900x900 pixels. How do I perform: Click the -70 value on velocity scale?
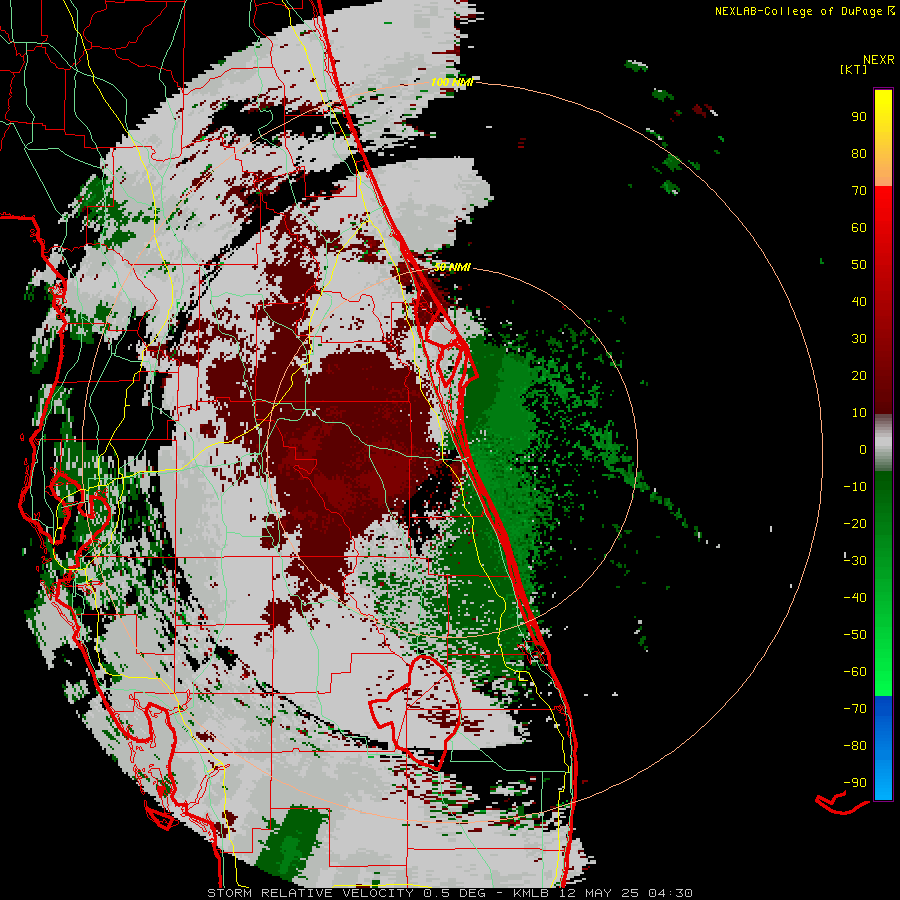pos(855,709)
